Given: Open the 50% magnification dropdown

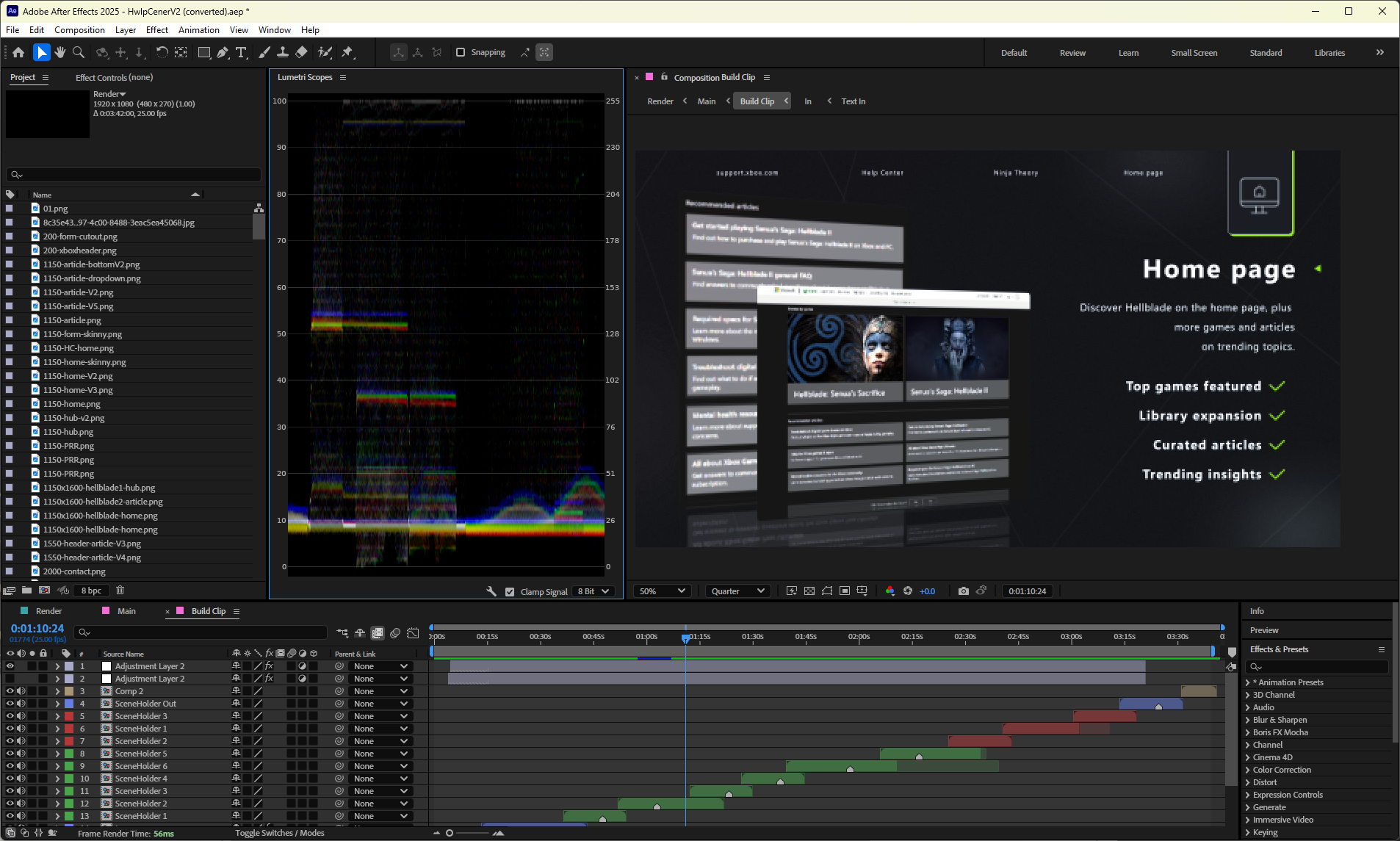Looking at the screenshot, I should tap(662, 591).
